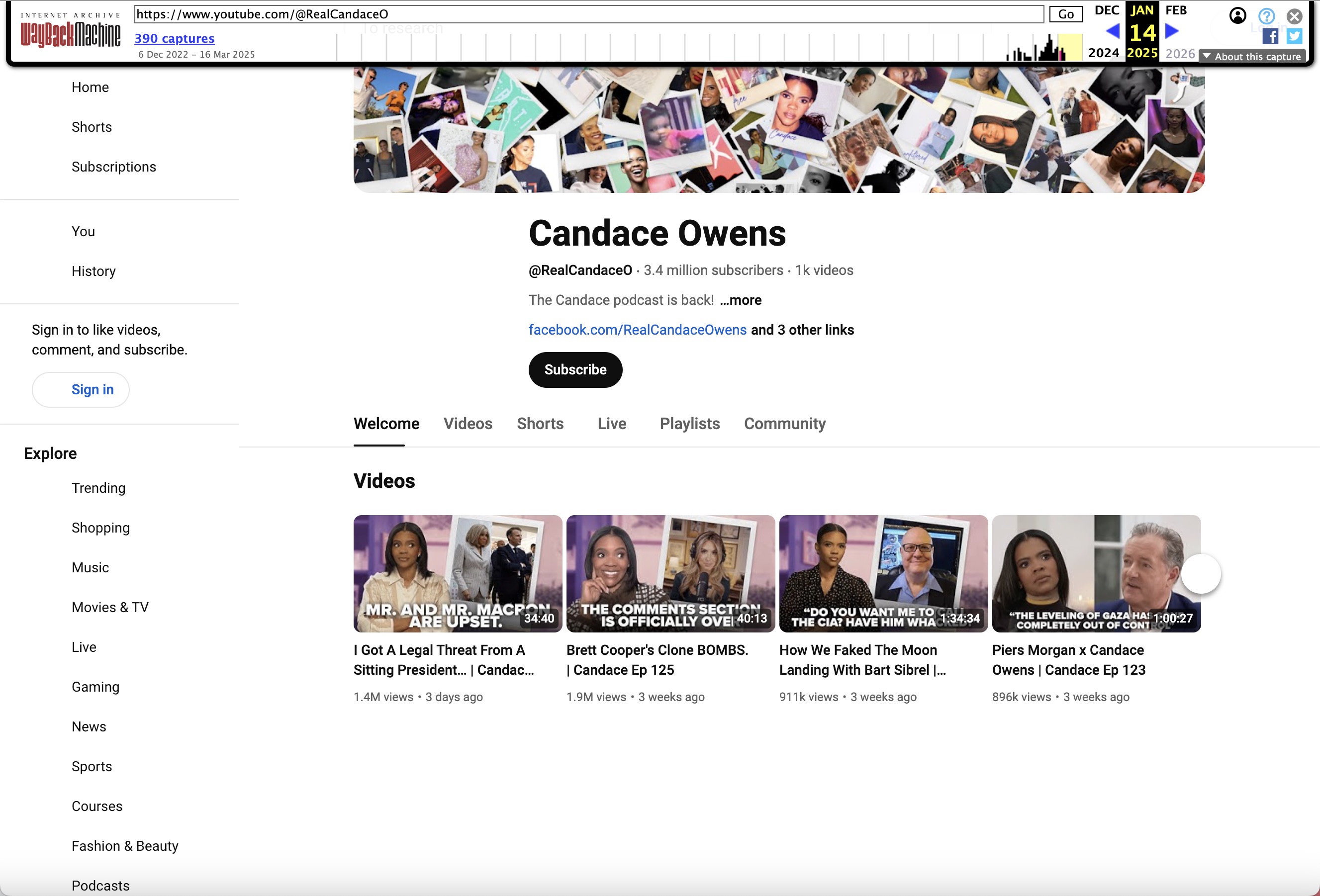Click the Sign in button
The image size is (1320, 896).
click(80, 389)
